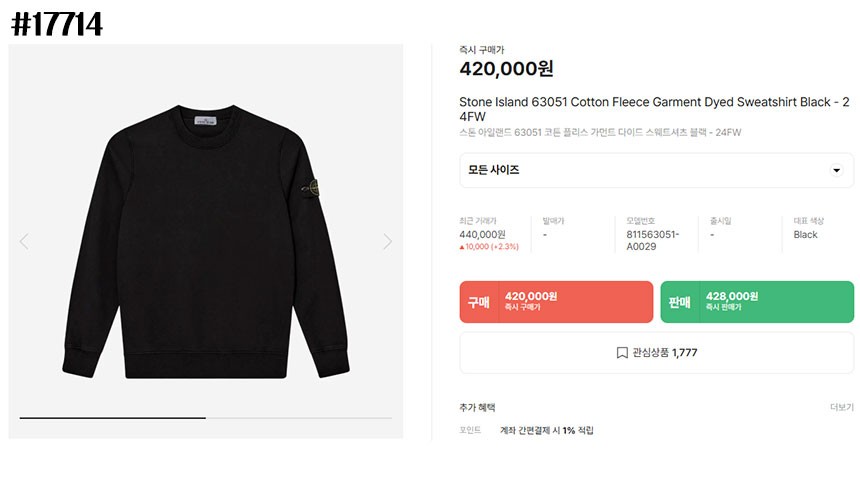This screenshot has height=484, width=860.
Task: Click the dropdown arrow for 모든 사이즈
Action: pyautogui.click(x=836, y=170)
